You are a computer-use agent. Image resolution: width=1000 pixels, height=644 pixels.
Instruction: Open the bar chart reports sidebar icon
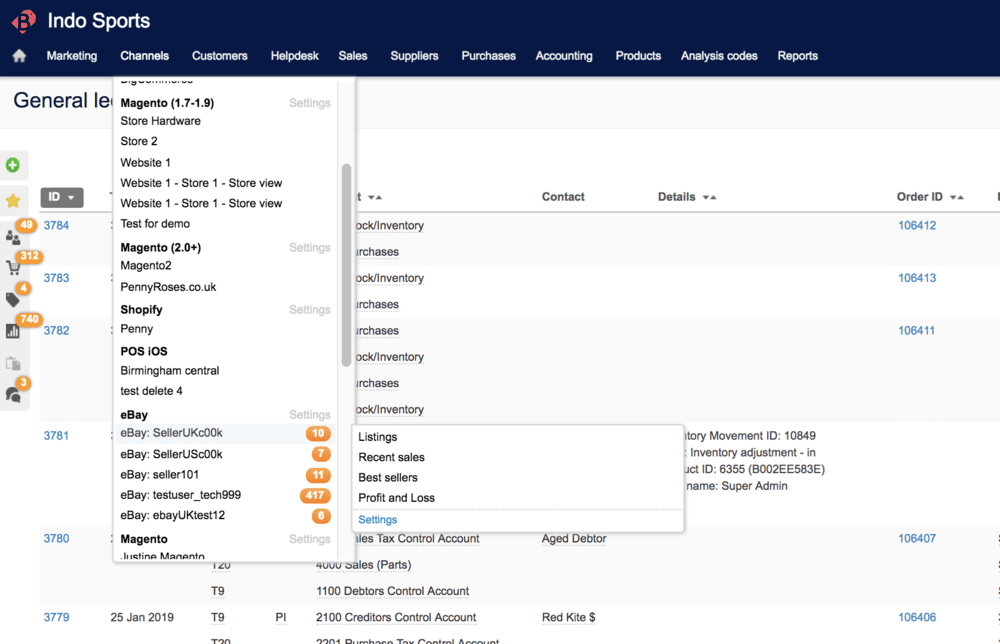(x=13, y=331)
